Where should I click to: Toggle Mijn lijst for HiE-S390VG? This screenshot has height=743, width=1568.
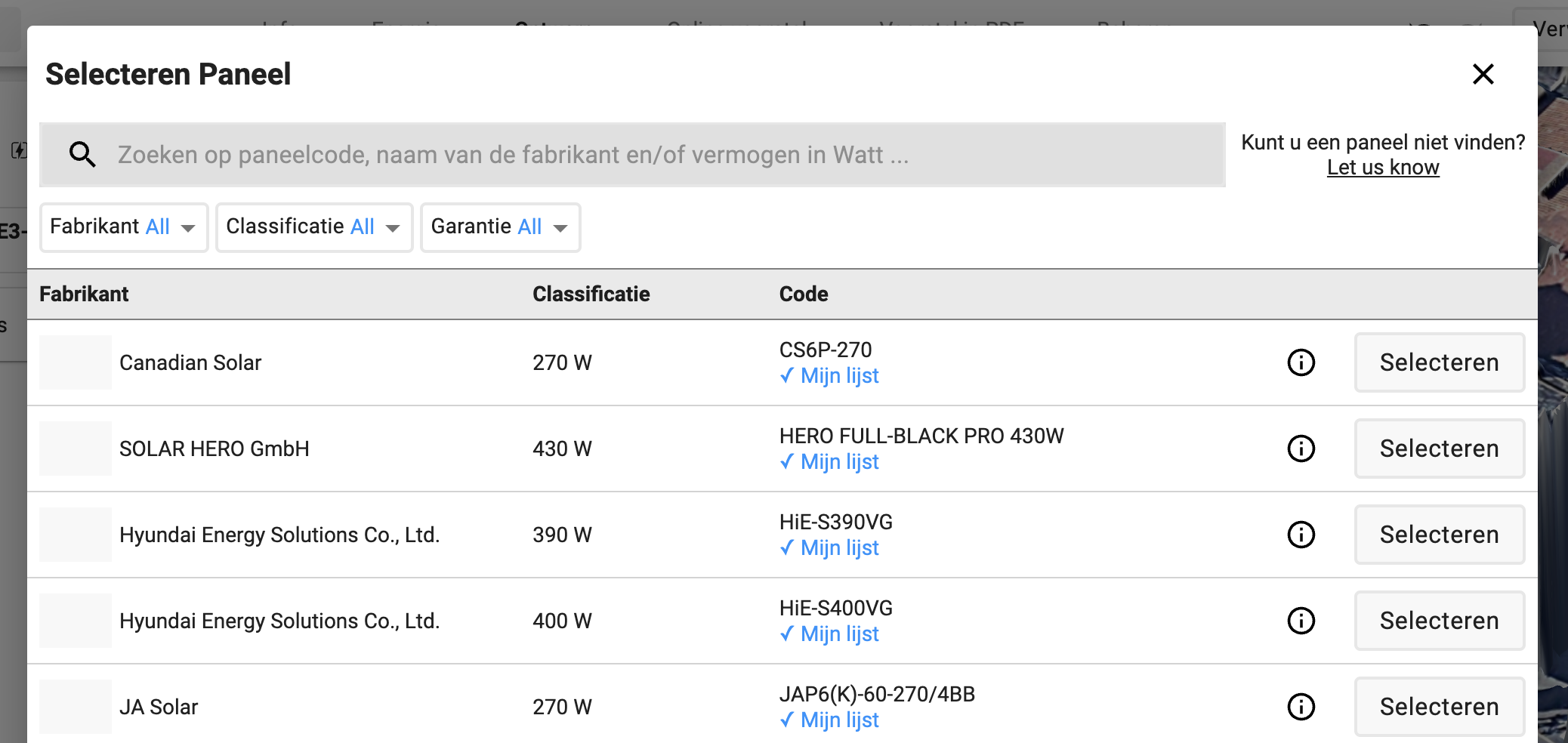pyautogui.click(x=830, y=548)
